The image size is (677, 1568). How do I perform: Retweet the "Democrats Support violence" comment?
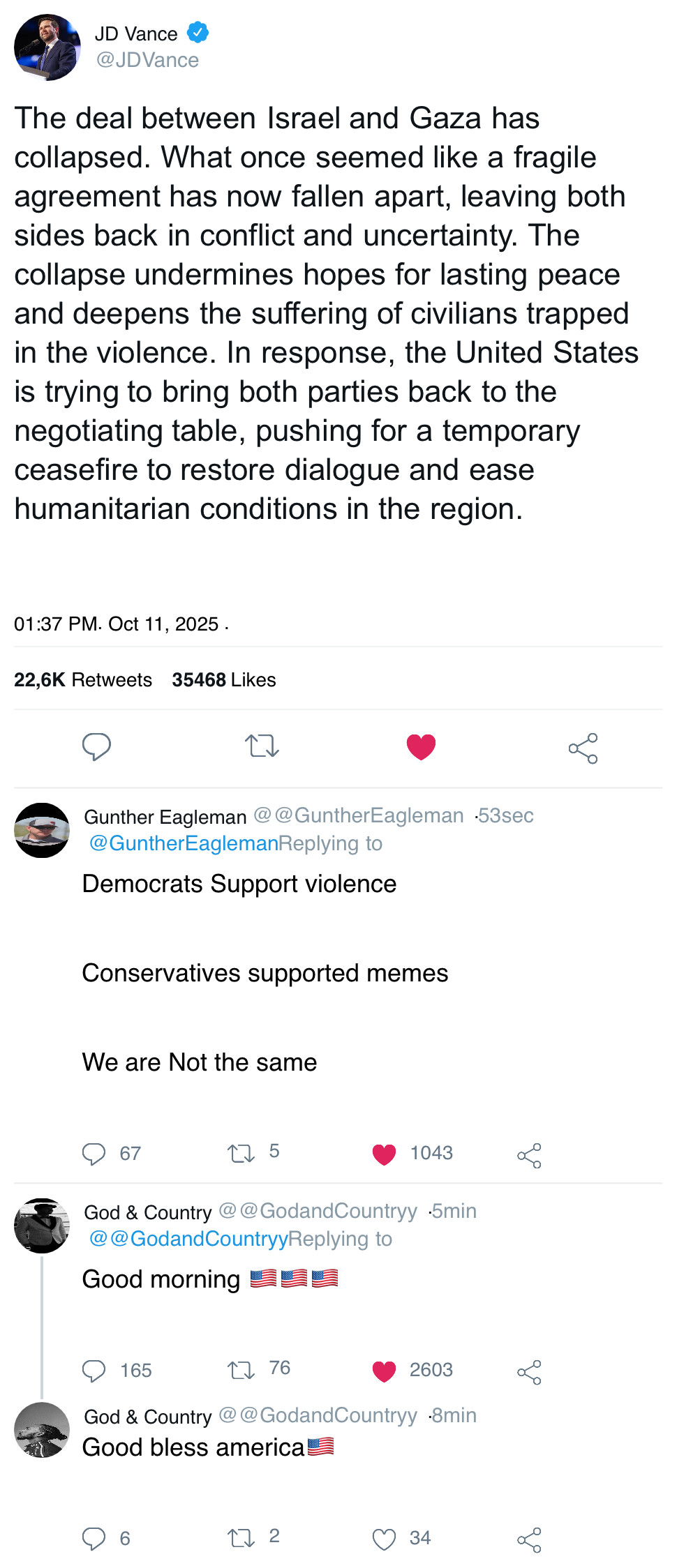[x=241, y=1154]
